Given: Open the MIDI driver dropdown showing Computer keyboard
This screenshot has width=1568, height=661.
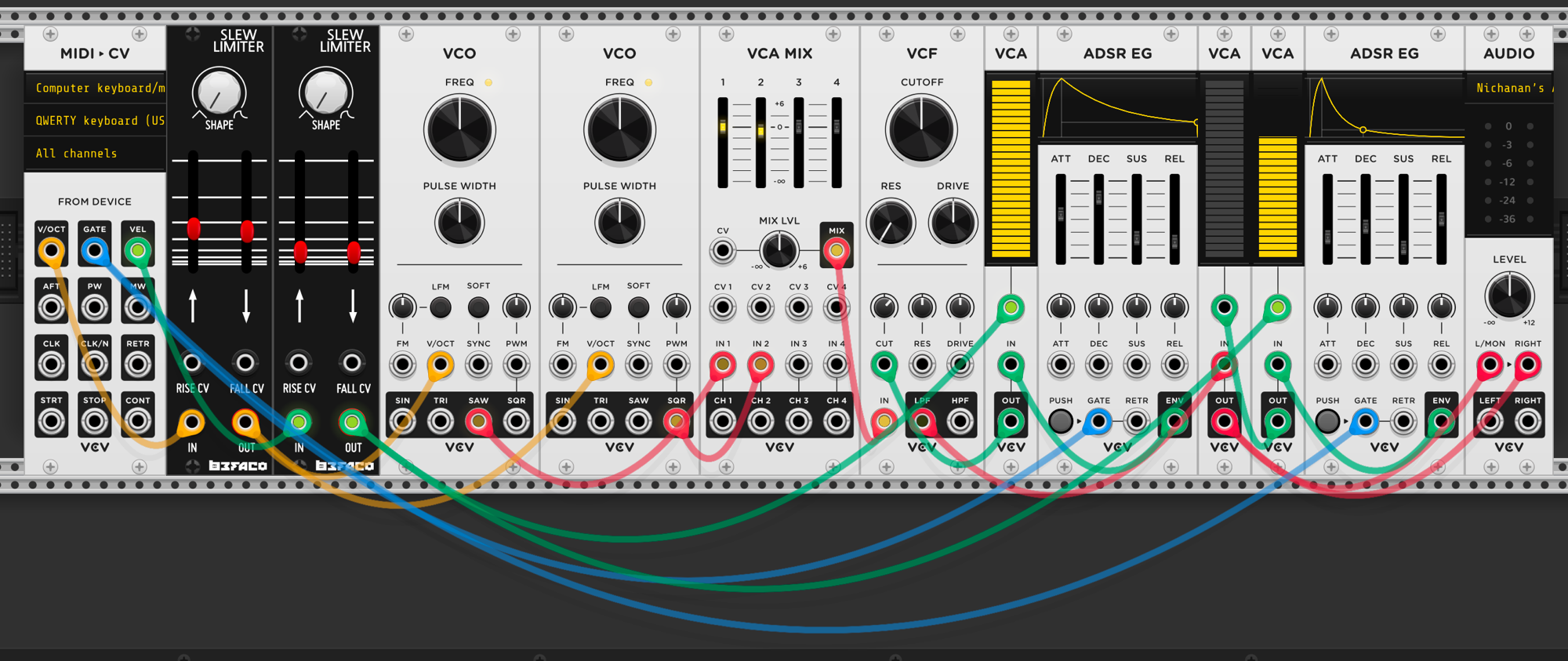Looking at the screenshot, I should coord(96,88).
